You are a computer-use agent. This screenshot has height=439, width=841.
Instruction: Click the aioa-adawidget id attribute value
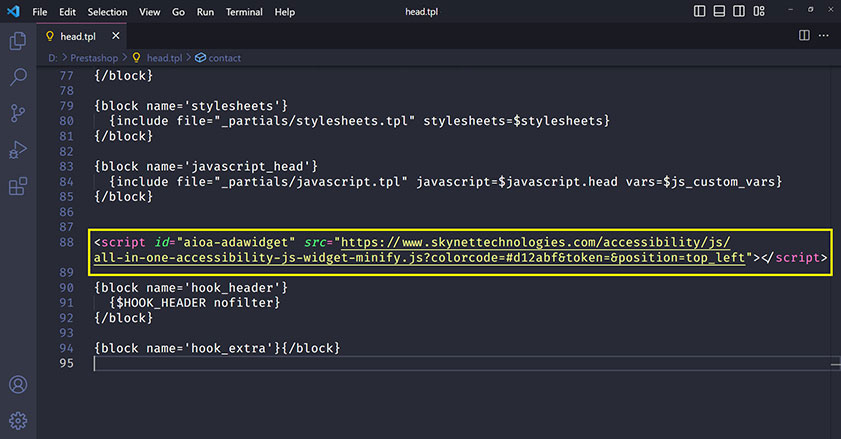[236, 243]
